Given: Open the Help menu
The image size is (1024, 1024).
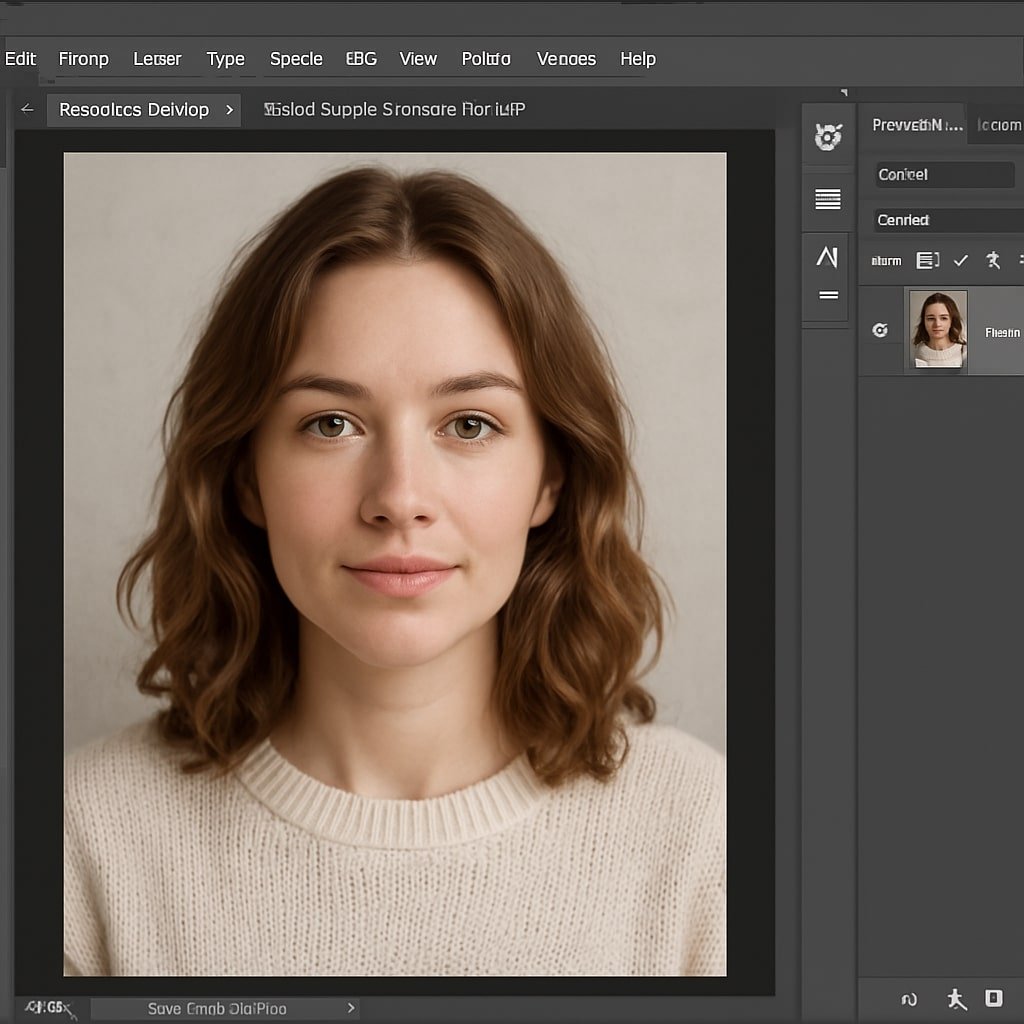Looking at the screenshot, I should pos(638,59).
